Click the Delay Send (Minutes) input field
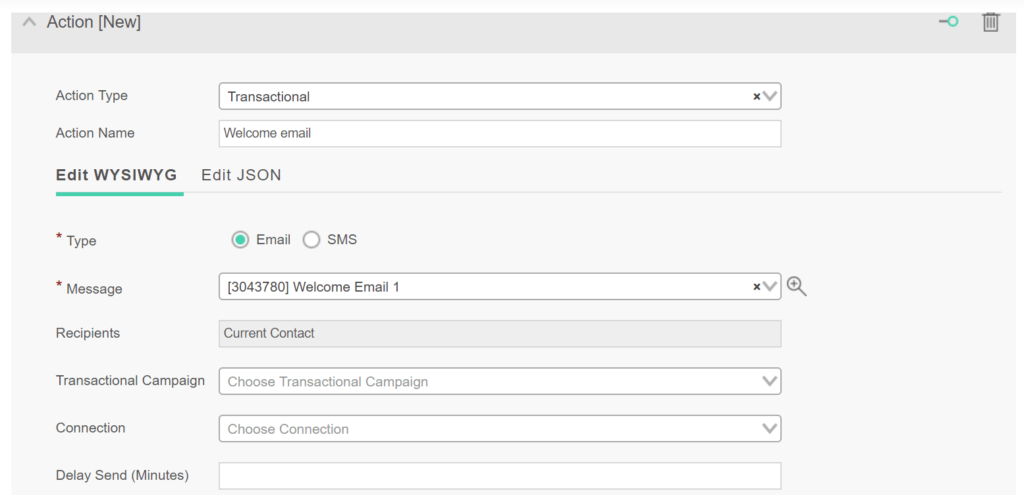 (x=500, y=476)
